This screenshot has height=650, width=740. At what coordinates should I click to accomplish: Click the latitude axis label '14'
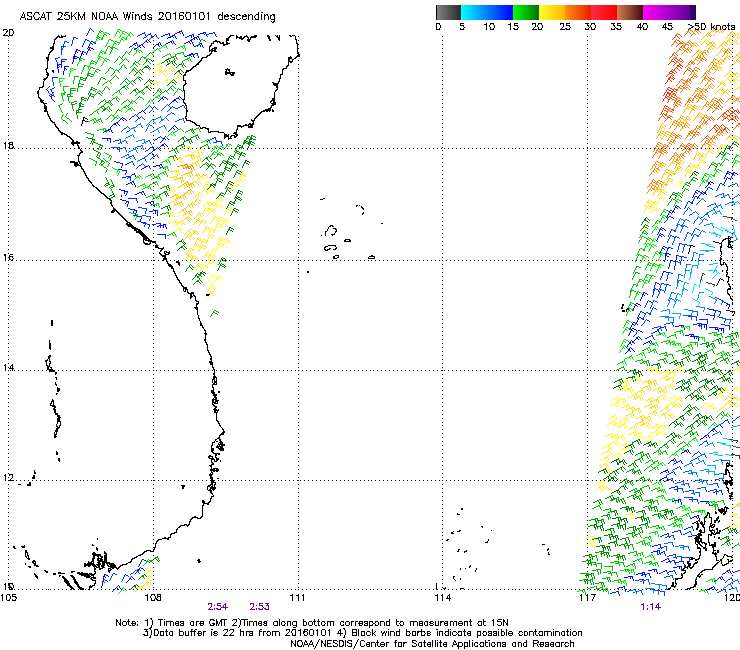pos(8,367)
